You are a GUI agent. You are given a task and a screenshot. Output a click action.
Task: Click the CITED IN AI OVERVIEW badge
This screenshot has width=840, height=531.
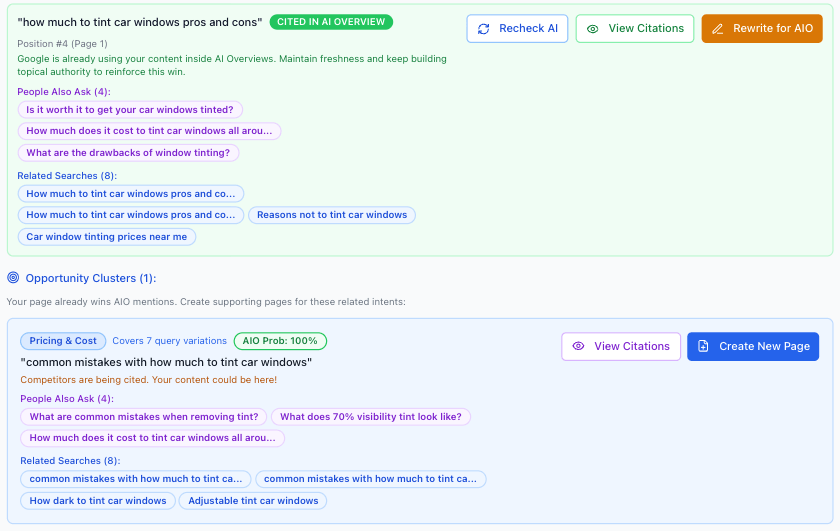click(331, 22)
